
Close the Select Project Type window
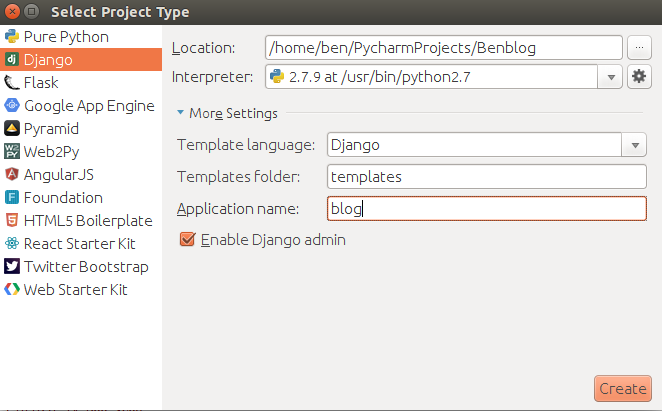[x=12, y=11]
